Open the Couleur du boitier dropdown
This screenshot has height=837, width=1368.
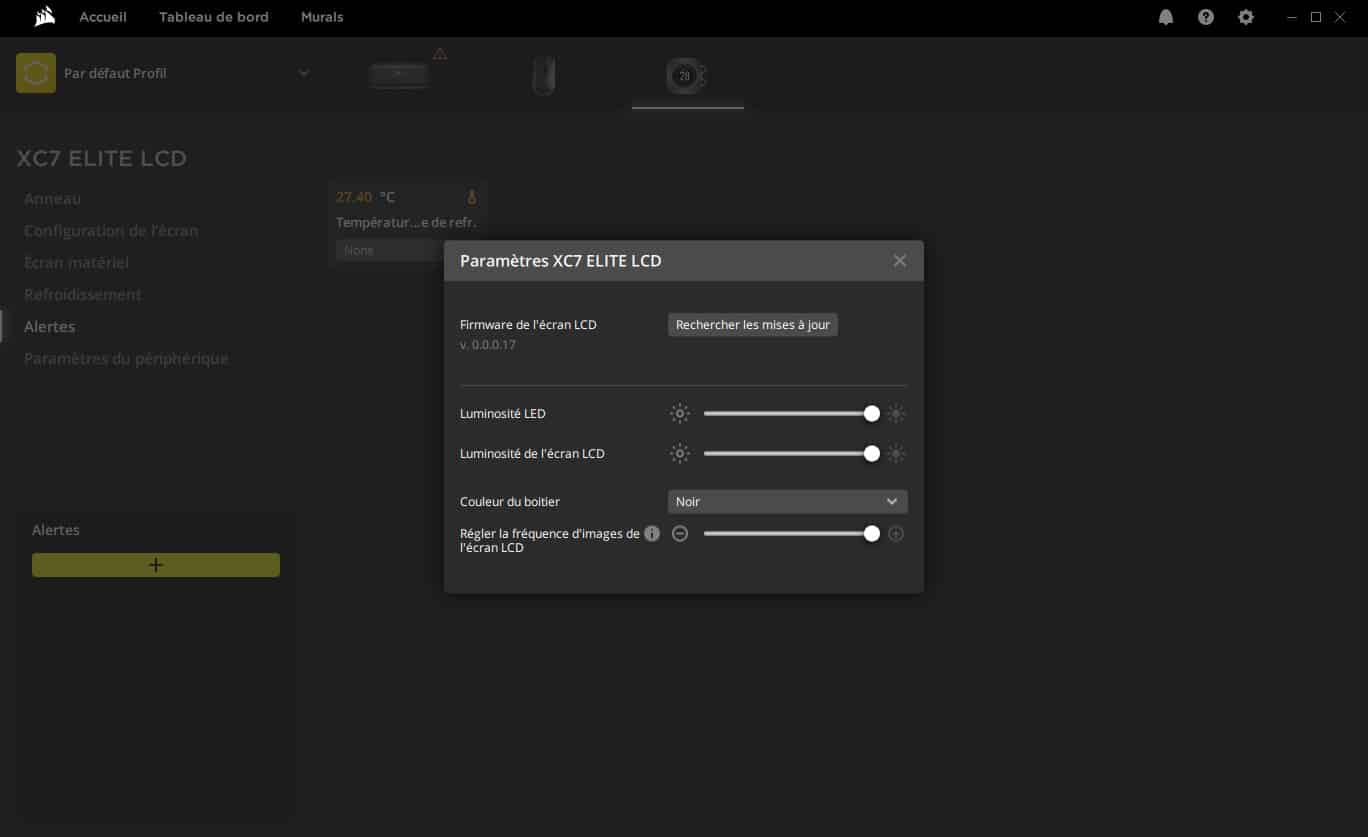tap(788, 502)
